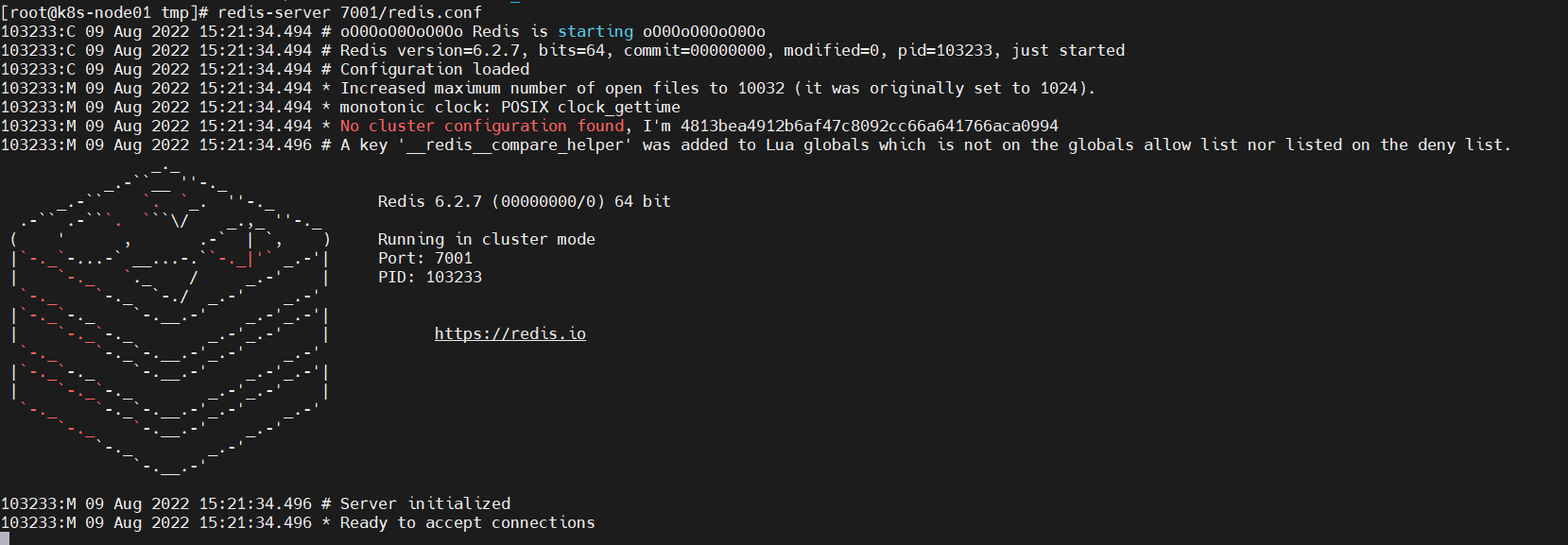Open the https://redis.io link
The width and height of the screenshot is (1568, 545).
pyautogui.click(x=509, y=333)
